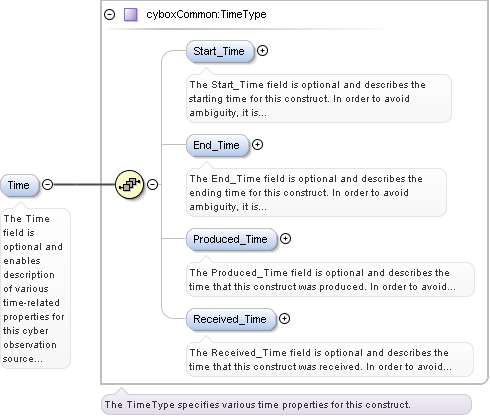
Task: Click the cyboxCommon:TimeType type label
Action: [x=206, y=15]
